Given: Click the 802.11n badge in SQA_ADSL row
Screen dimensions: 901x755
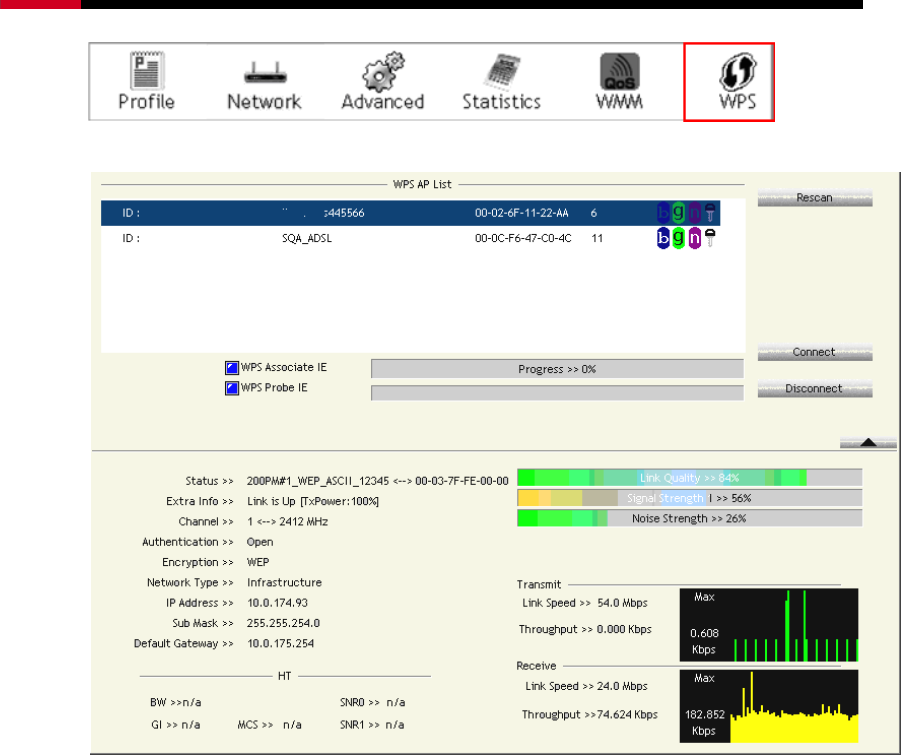Looking at the screenshot, I should pos(694,239).
